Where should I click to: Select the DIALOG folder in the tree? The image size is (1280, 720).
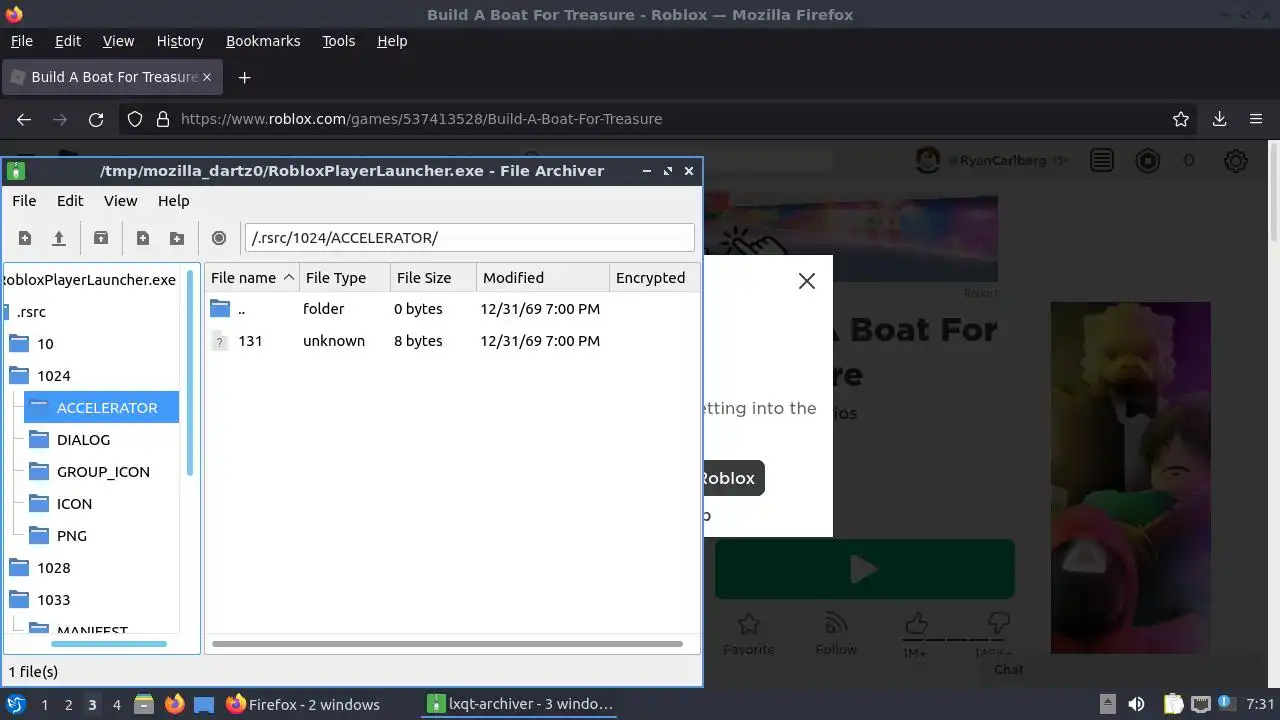tap(83, 440)
